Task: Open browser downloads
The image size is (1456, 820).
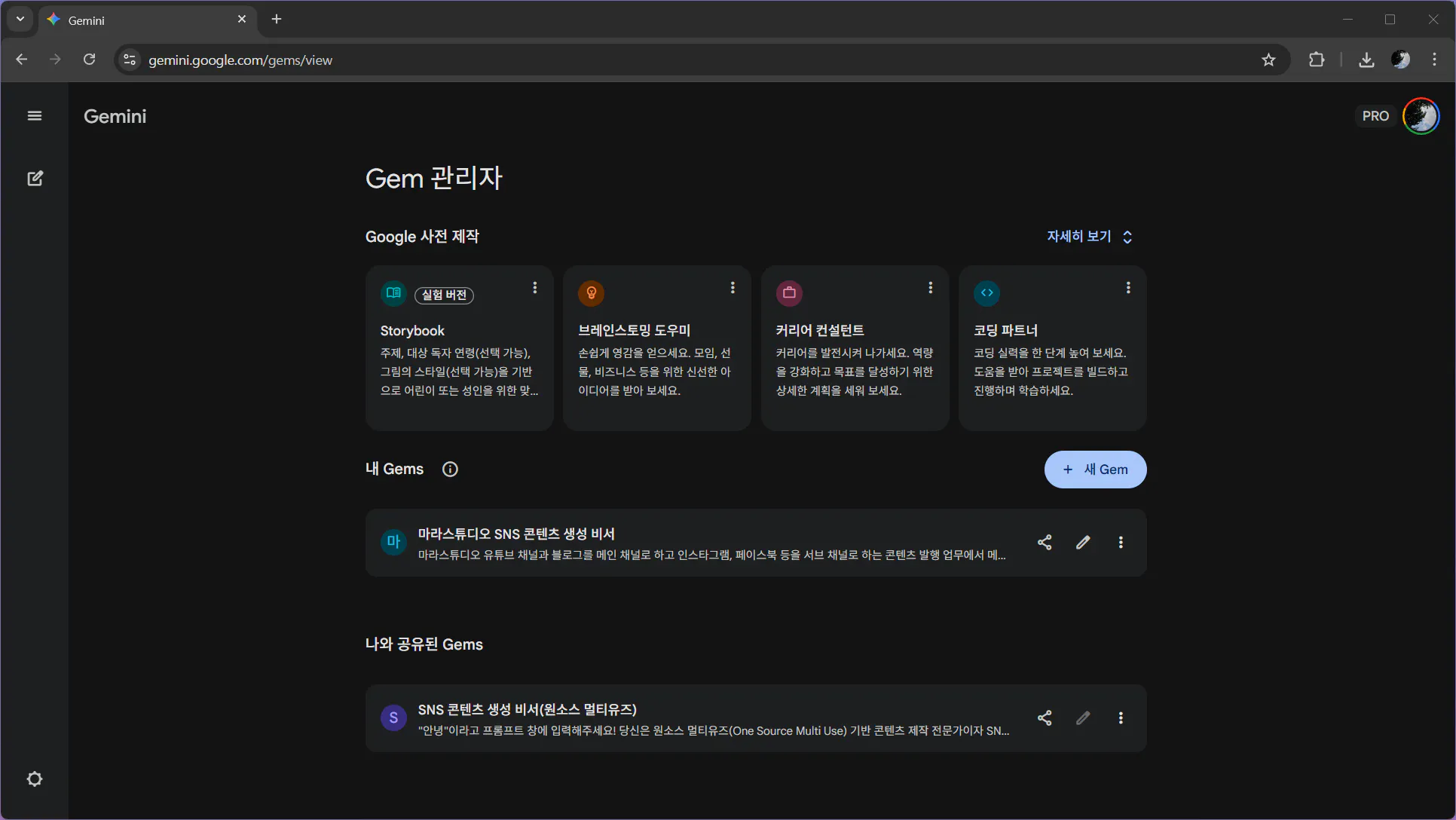Action: (x=1366, y=60)
